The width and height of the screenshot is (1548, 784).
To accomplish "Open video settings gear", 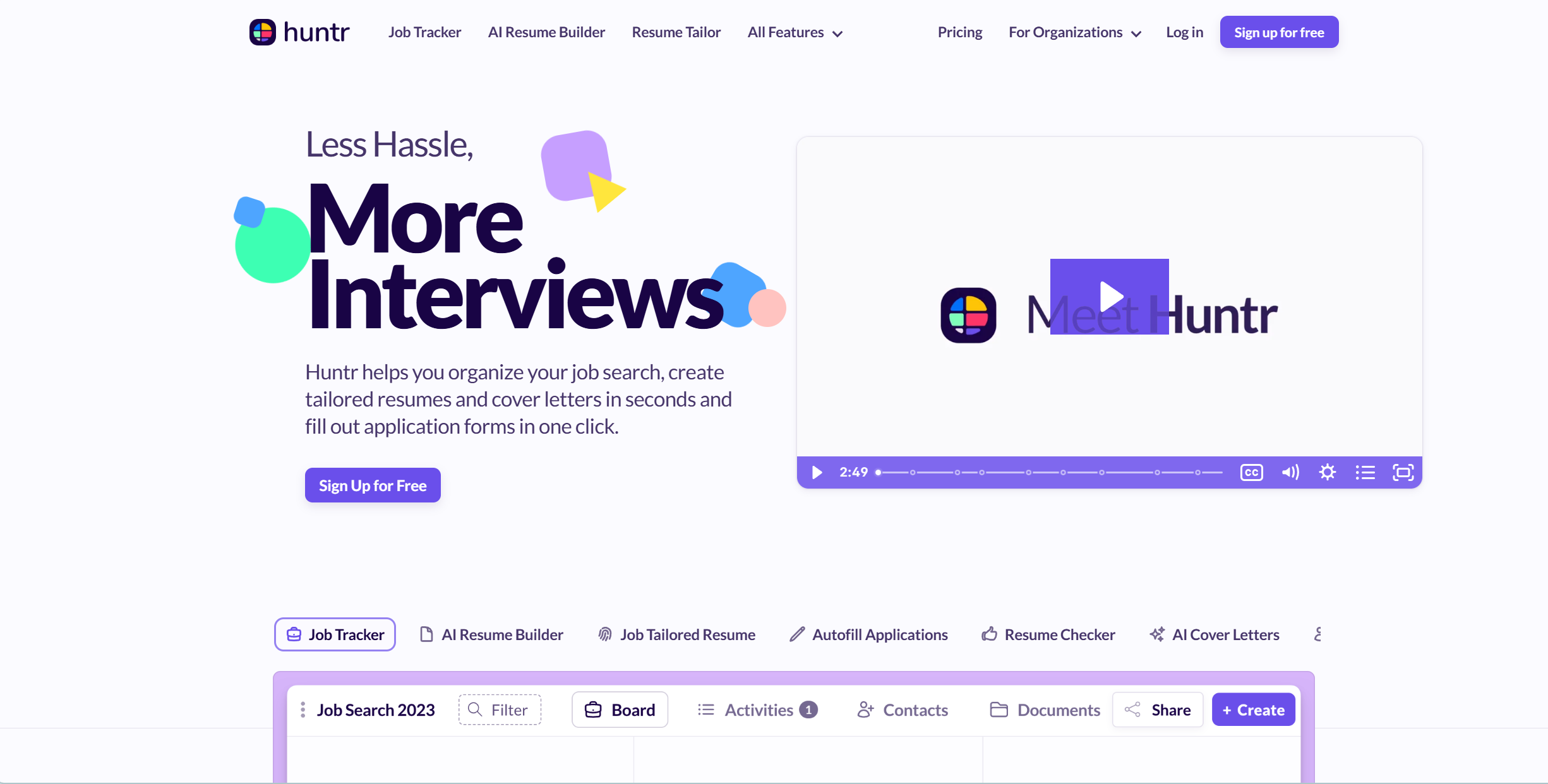I will [x=1328, y=472].
